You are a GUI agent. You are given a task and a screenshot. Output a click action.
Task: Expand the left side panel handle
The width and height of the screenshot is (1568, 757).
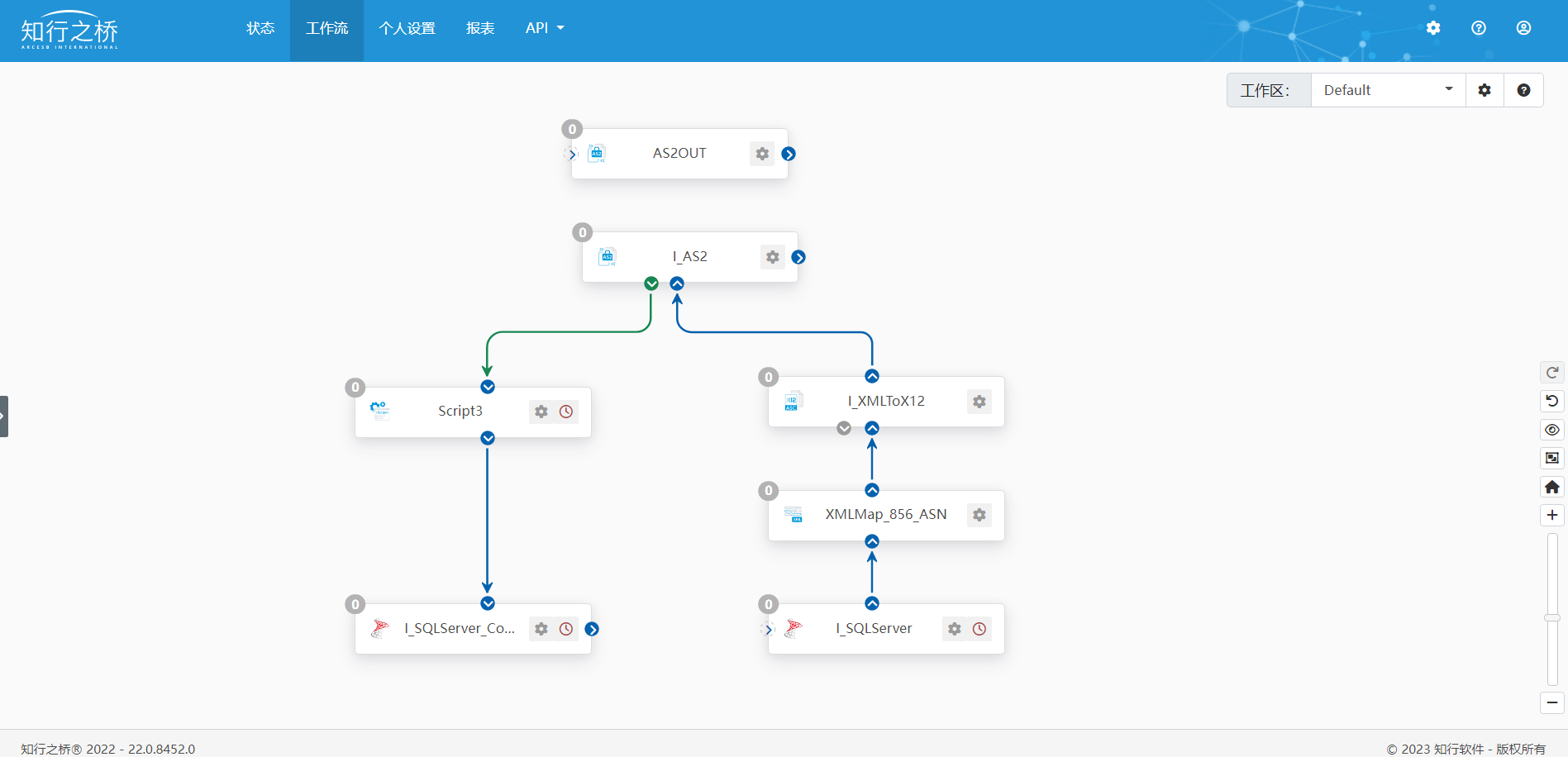coord(3,417)
